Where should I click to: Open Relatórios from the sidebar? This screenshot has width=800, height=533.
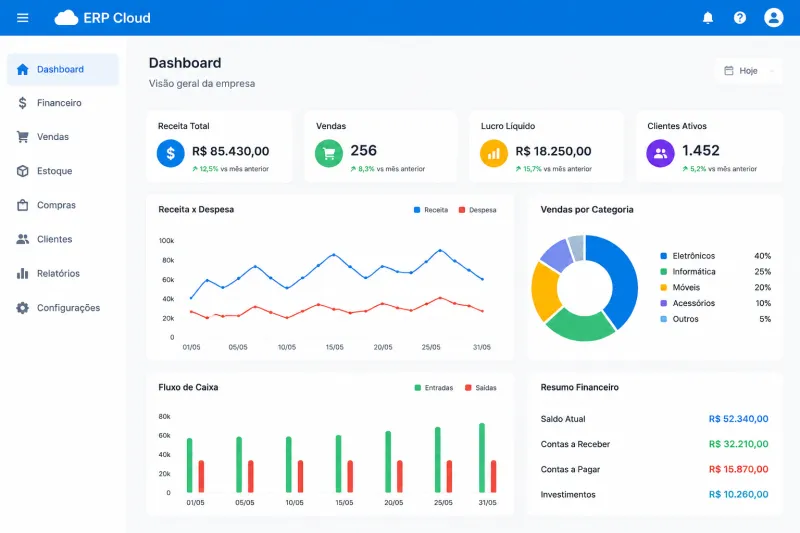63,273
